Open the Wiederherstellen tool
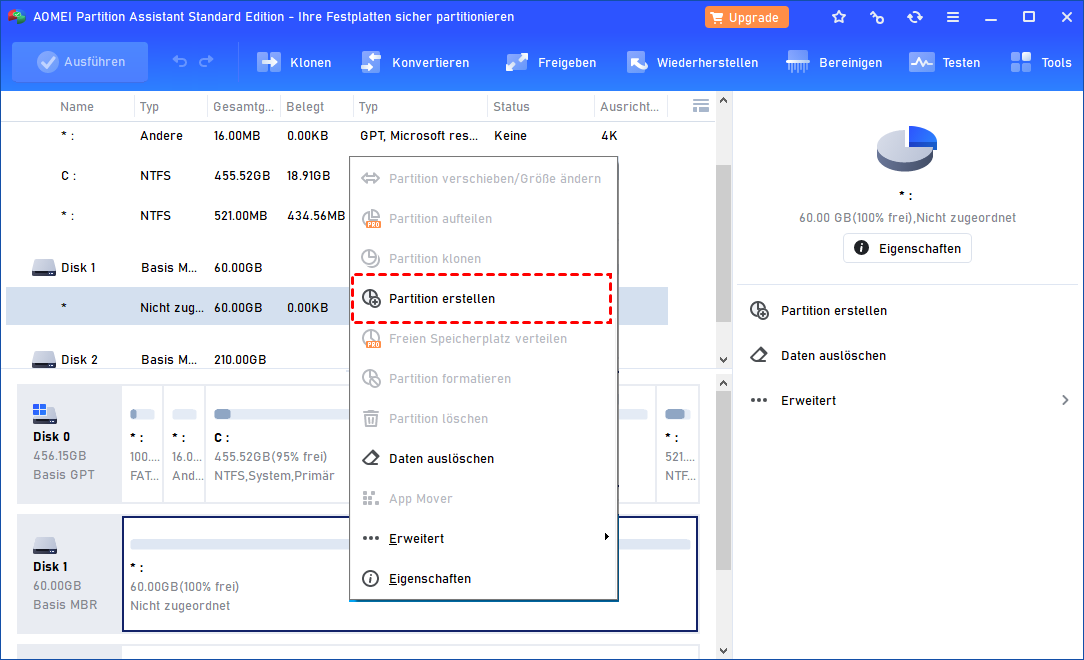The width and height of the screenshot is (1084, 660). [x=692, y=62]
